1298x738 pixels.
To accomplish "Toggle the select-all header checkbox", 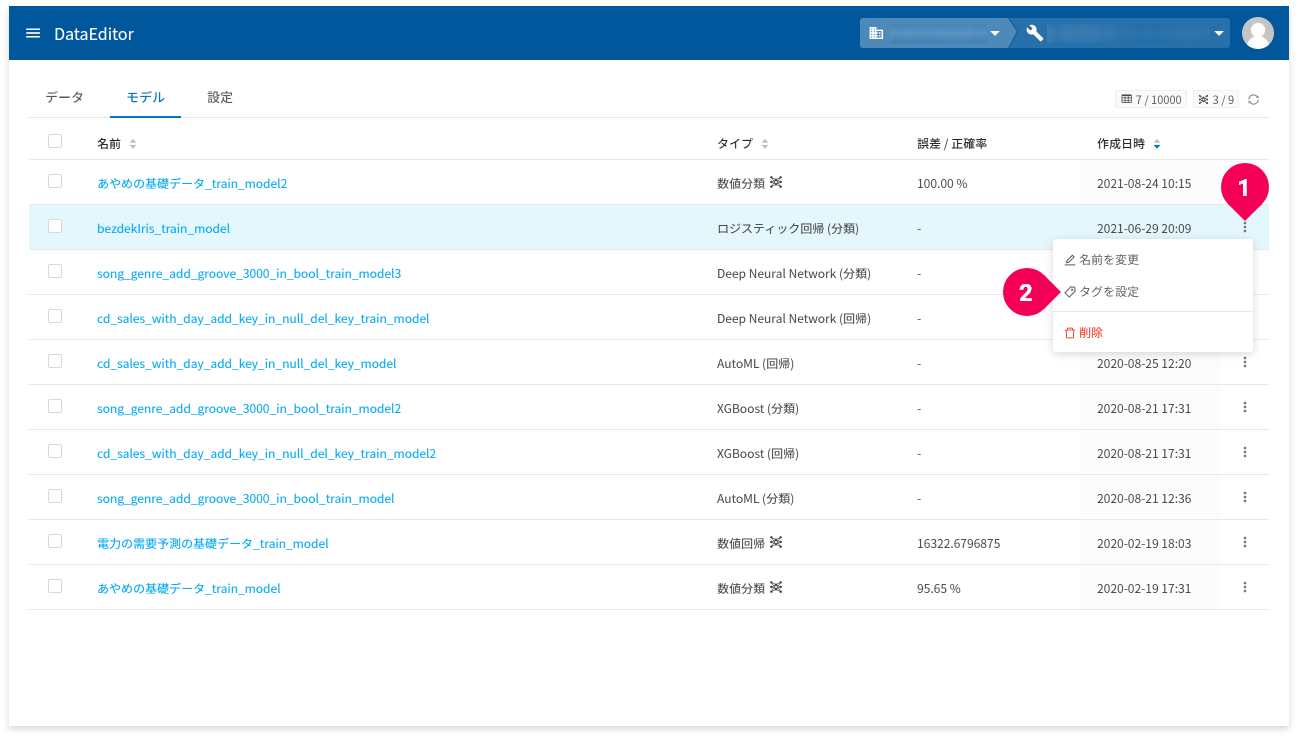I will (55, 141).
